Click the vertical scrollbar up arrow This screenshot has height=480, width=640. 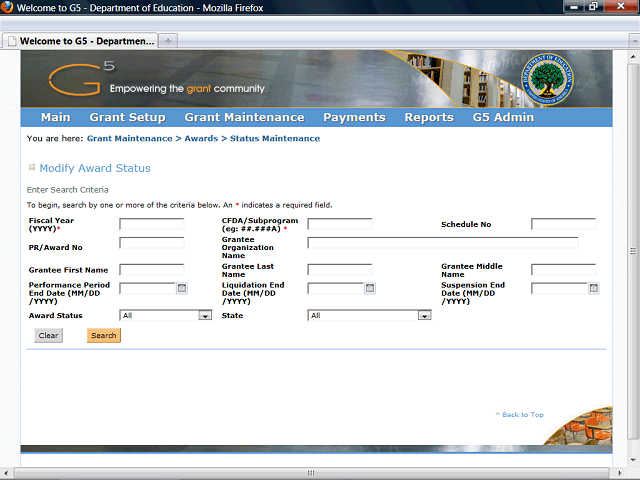[x=633, y=56]
